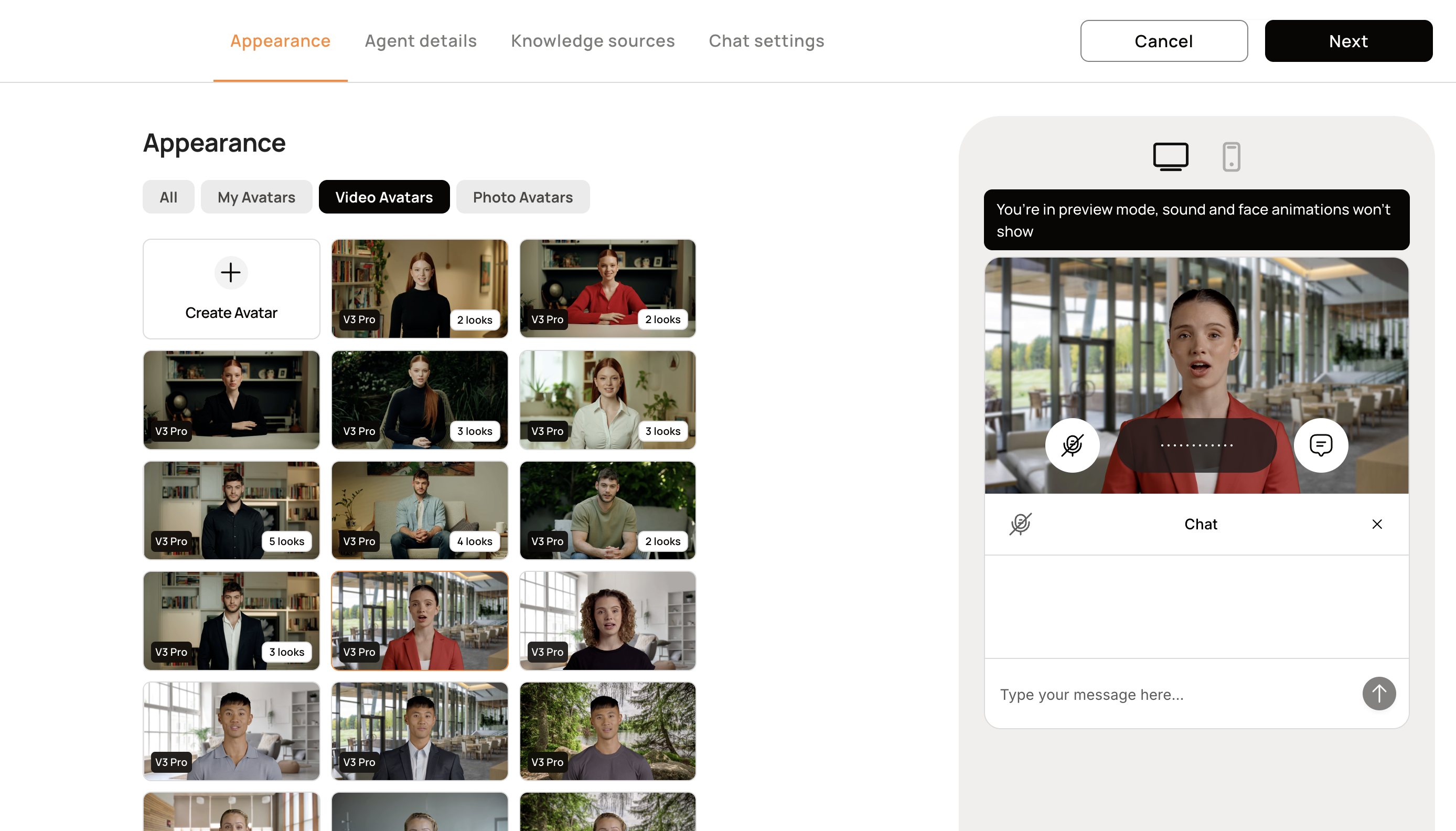
Task: Click the Cancel button
Action: [1163, 41]
